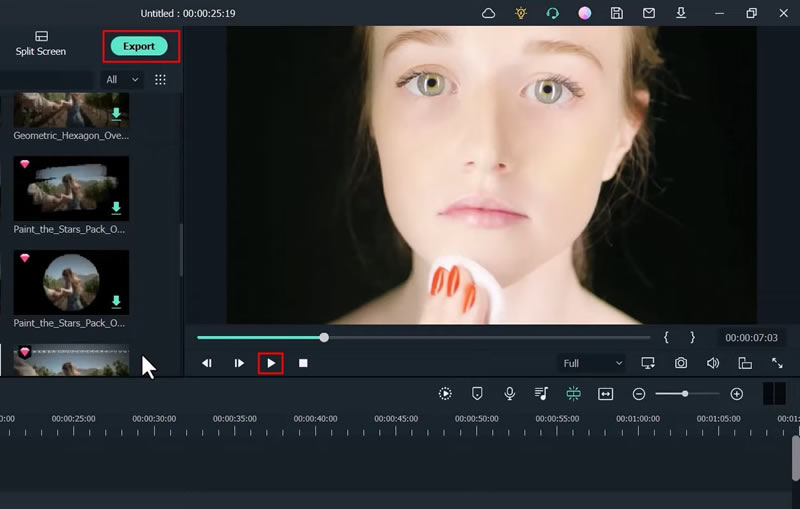Screen dimensions: 800x509
Task: Toggle the preview volume speaker
Action: (x=713, y=363)
